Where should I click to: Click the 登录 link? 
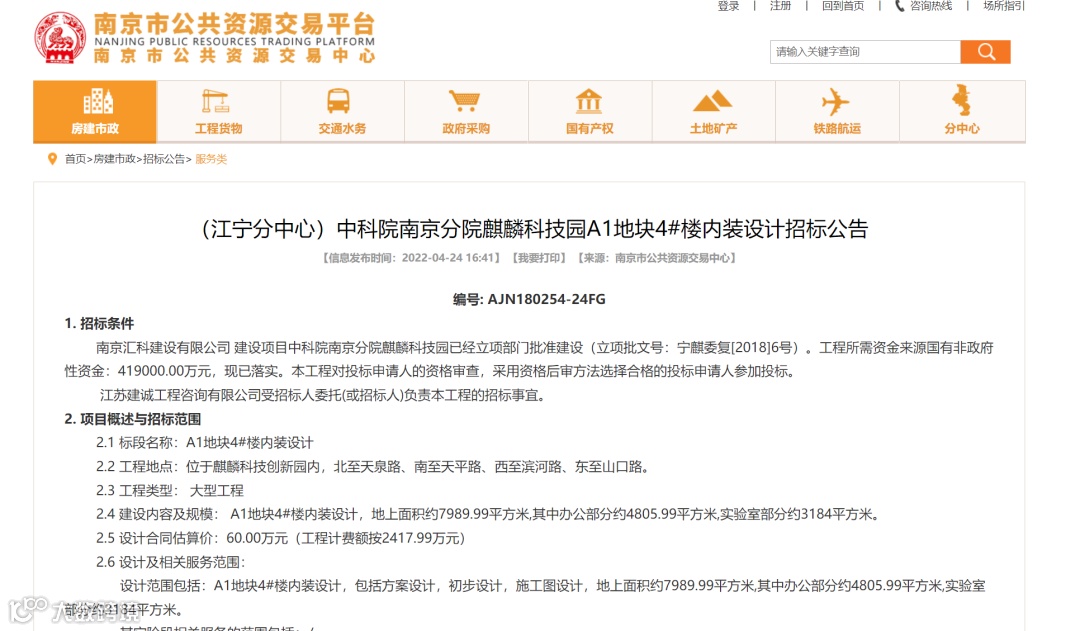click(729, 6)
